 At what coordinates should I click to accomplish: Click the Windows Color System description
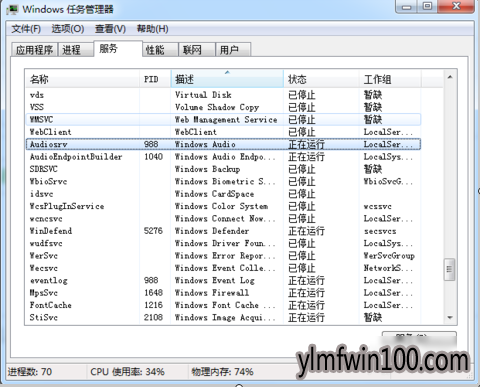221,206
